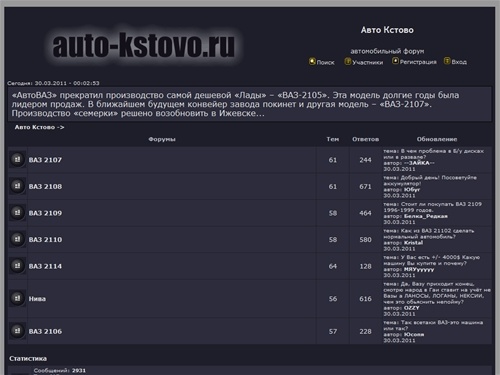This screenshot has height=375, width=500.
Task: Click the 464 replies count for ВАЗ 2109
Action: 366,213
